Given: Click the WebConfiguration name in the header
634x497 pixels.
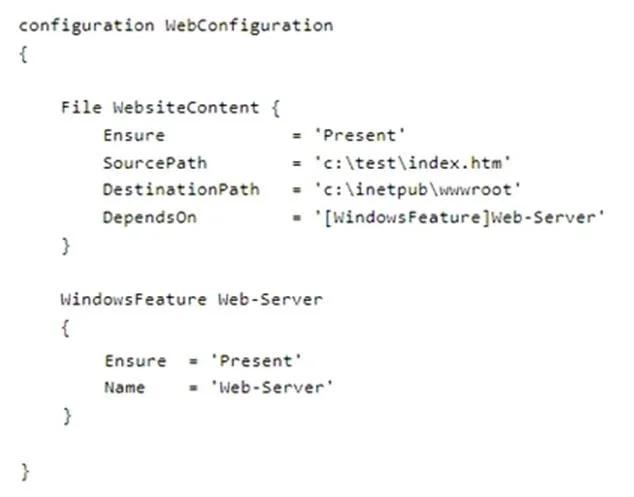Looking at the screenshot, I should pyautogui.click(x=249, y=26).
